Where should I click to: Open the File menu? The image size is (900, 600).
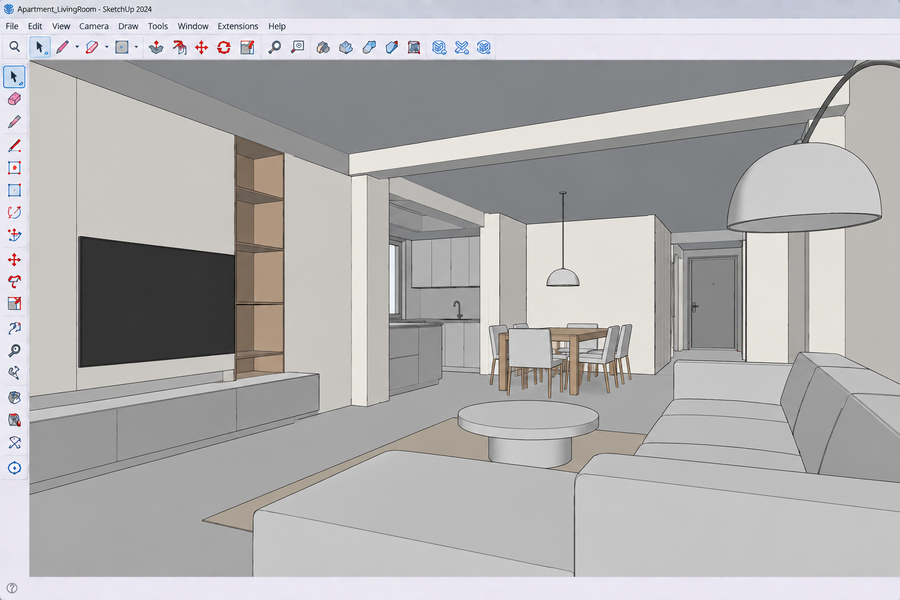pos(11,26)
